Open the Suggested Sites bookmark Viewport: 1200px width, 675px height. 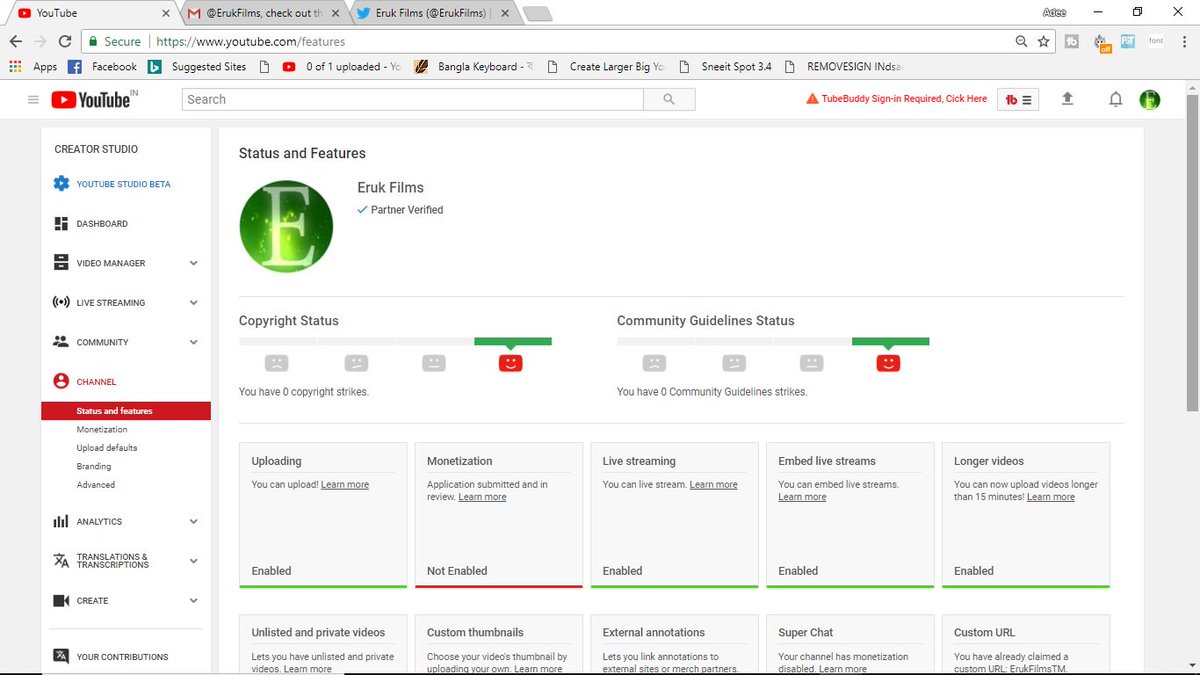[x=196, y=67]
